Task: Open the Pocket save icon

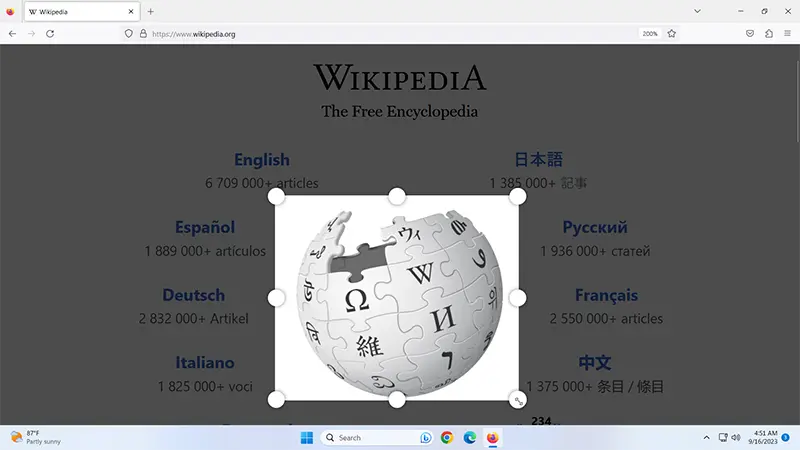Action: click(x=749, y=34)
